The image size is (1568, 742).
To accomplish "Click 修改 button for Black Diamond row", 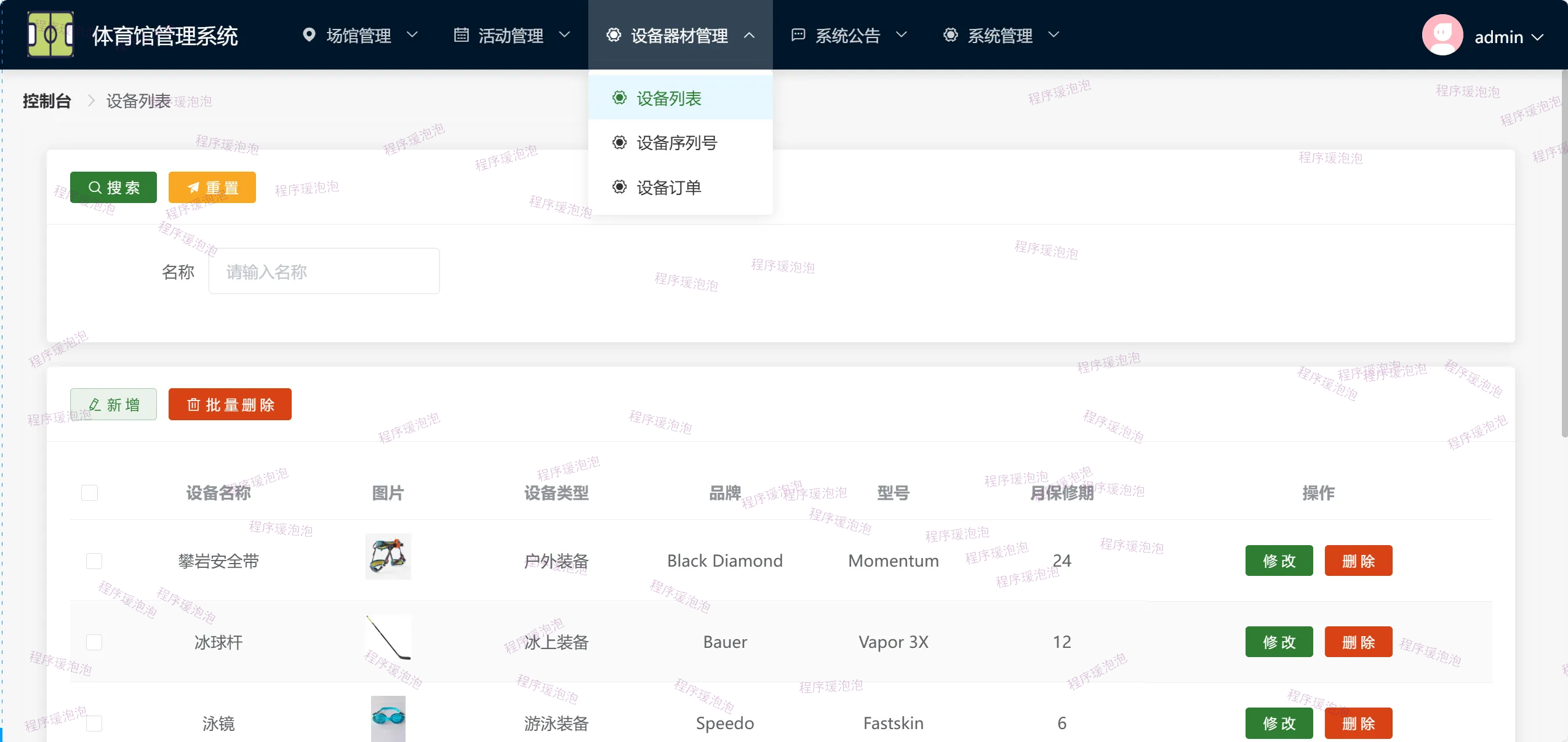I will coord(1279,561).
